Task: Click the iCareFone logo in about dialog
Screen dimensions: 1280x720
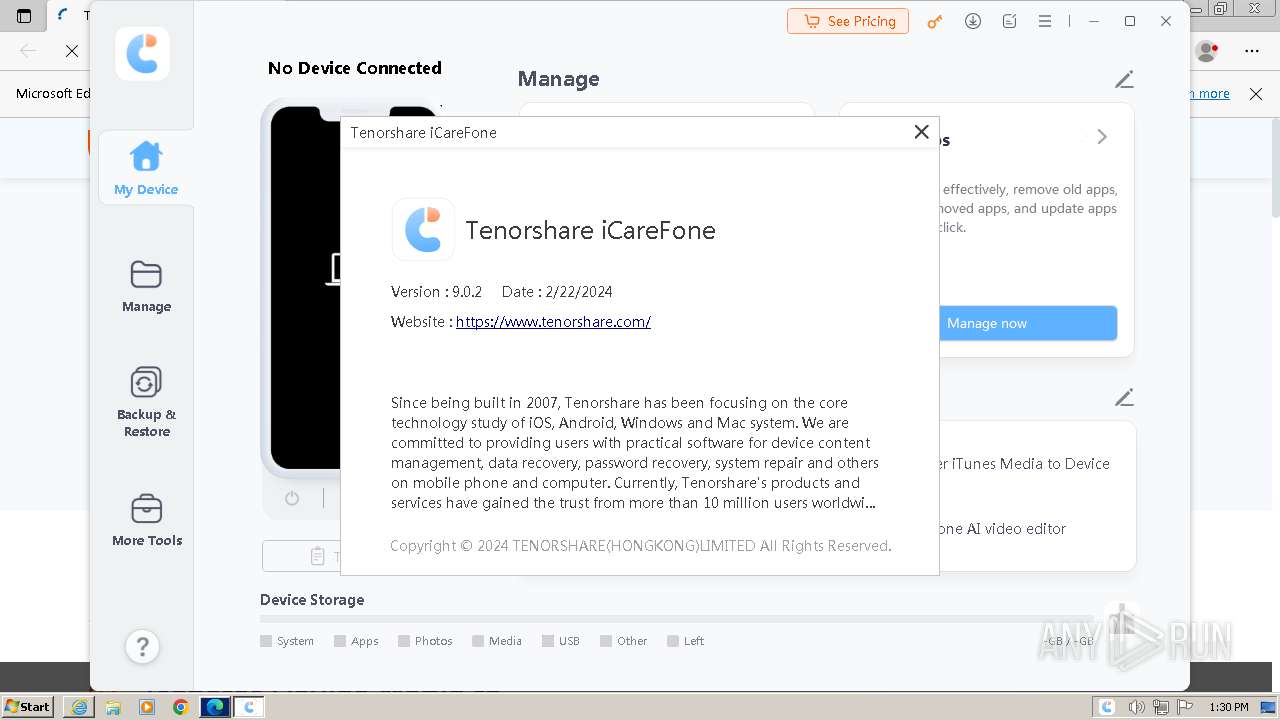Action: point(423,230)
